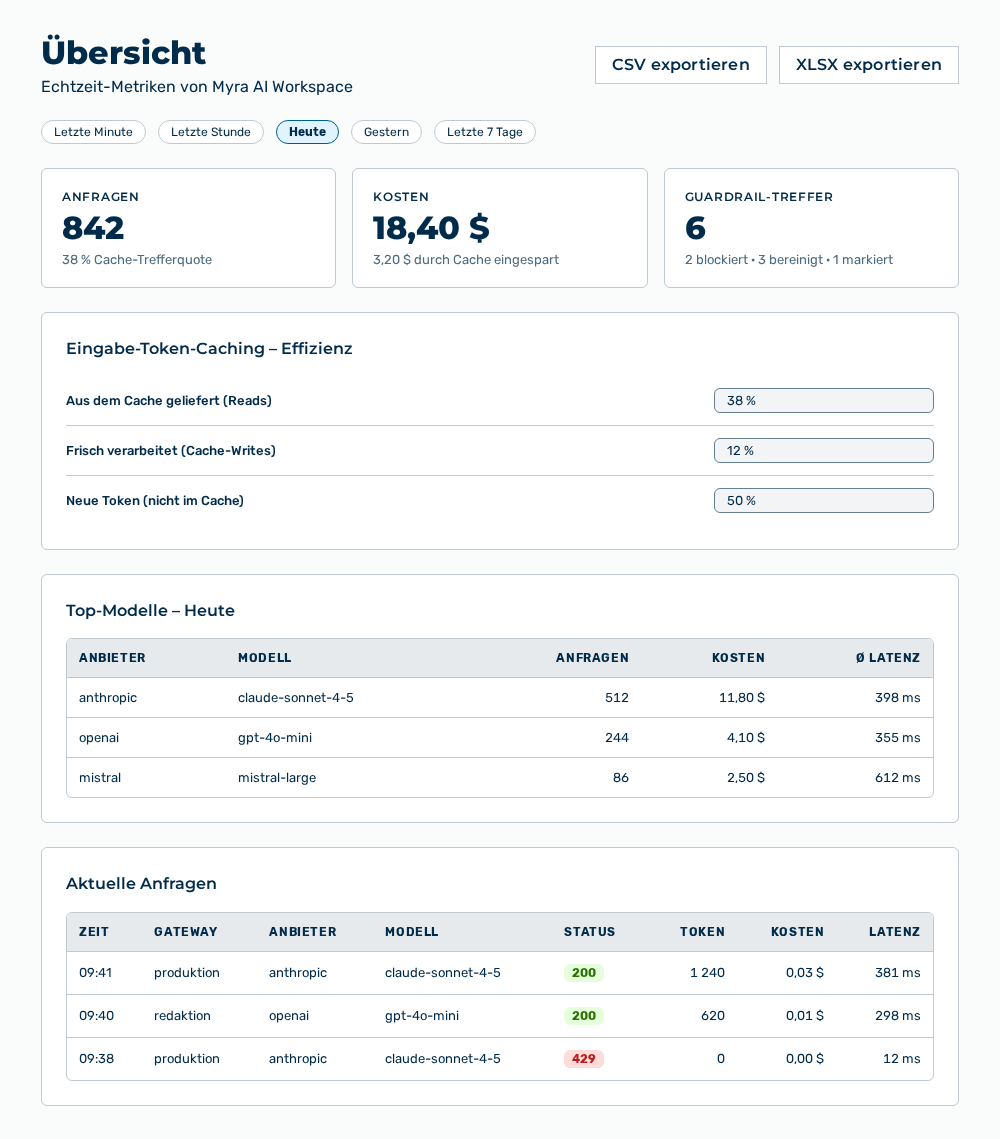Viewport: 1000px width, 1139px height.
Task: Click the 38 % Cache-Trefferquote text
Action: tap(137, 259)
